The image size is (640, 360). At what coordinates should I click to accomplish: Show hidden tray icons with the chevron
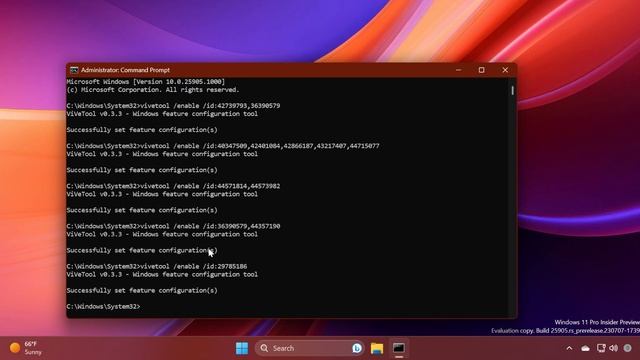(569, 348)
